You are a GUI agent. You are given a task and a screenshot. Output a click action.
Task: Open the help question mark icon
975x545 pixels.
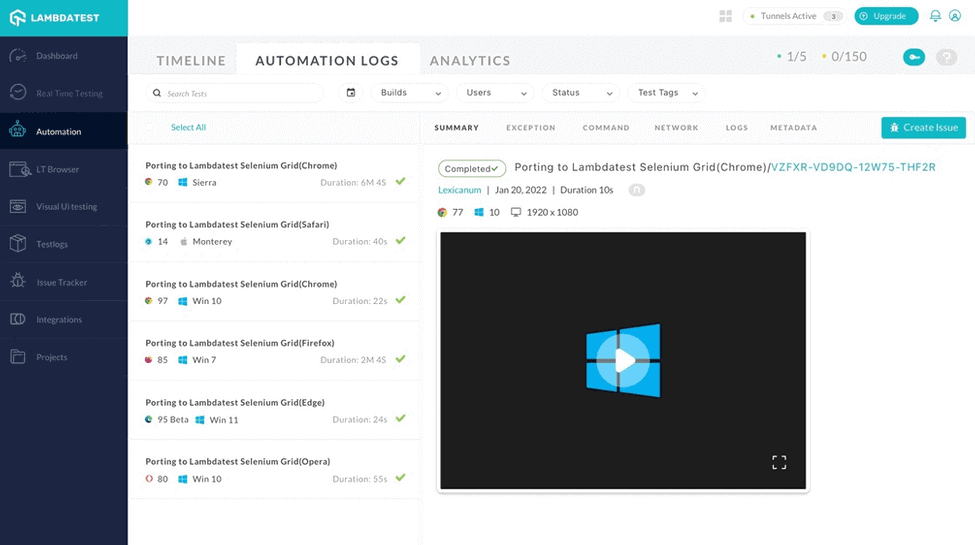coord(946,57)
